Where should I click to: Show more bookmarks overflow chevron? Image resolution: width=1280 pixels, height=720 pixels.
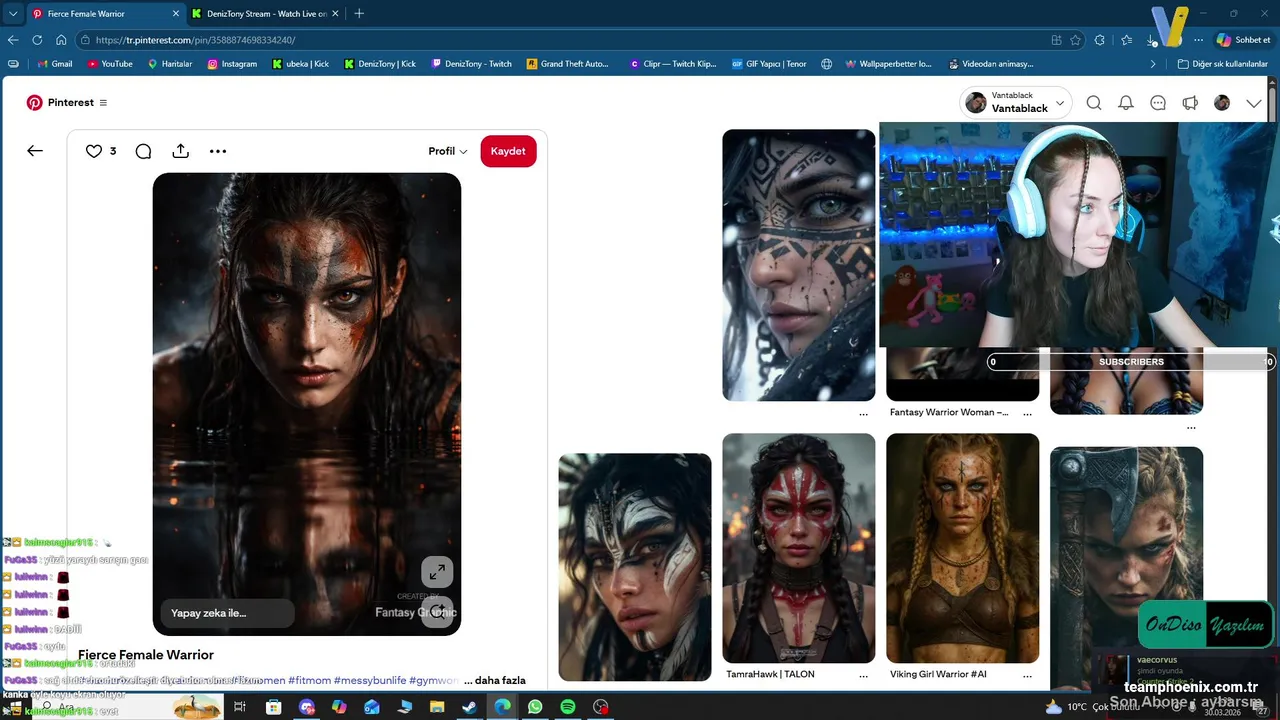click(1153, 64)
